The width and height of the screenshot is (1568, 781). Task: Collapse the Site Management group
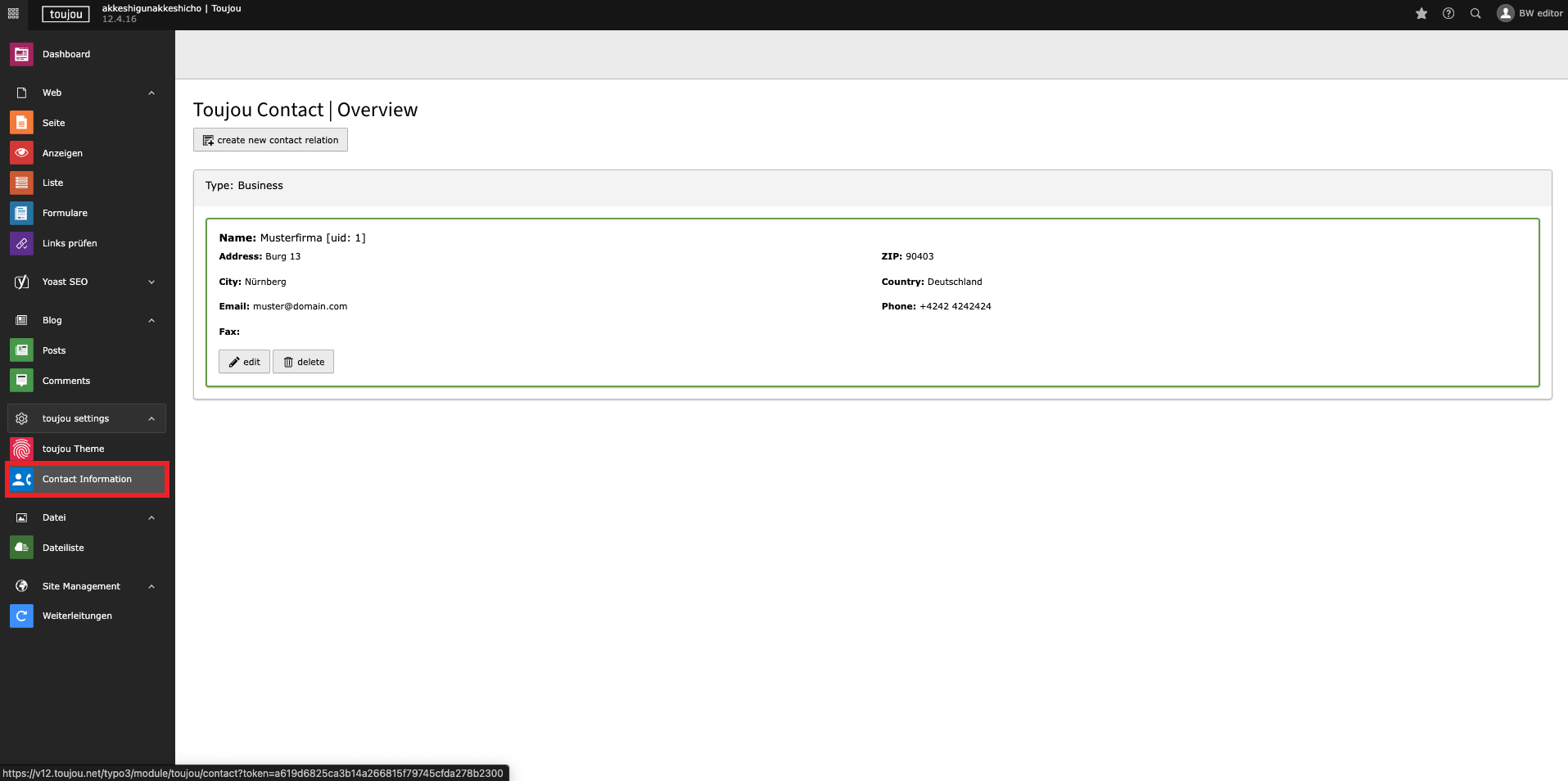pos(151,586)
